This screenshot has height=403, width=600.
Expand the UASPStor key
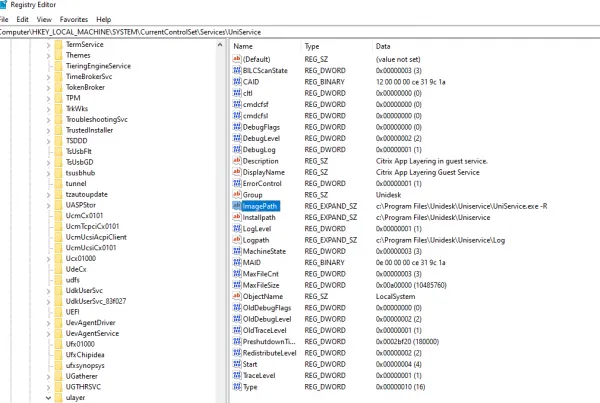click(x=48, y=206)
